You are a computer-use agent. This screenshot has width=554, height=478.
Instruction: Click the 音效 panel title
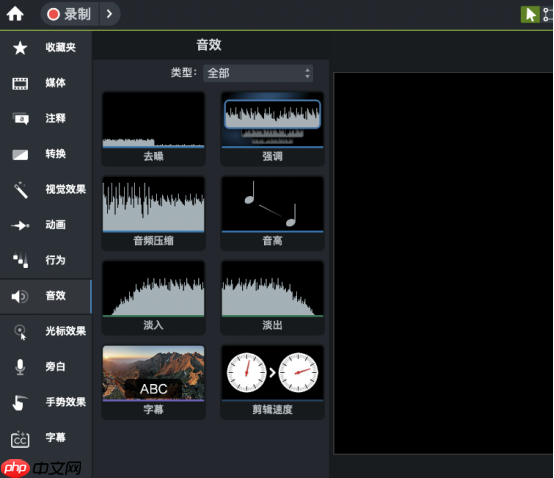coord(209,45)
